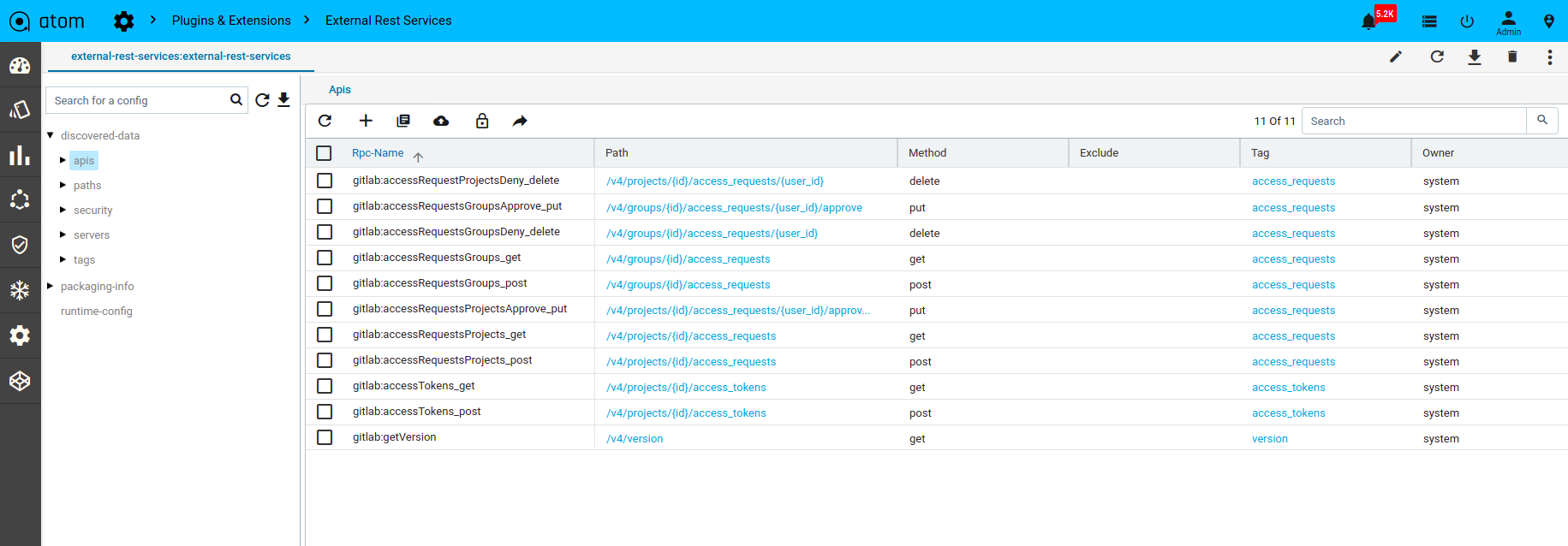Check the gitlab:accessTokens_get row
This screenshot has width=1568, height=546.
point(325,386)
